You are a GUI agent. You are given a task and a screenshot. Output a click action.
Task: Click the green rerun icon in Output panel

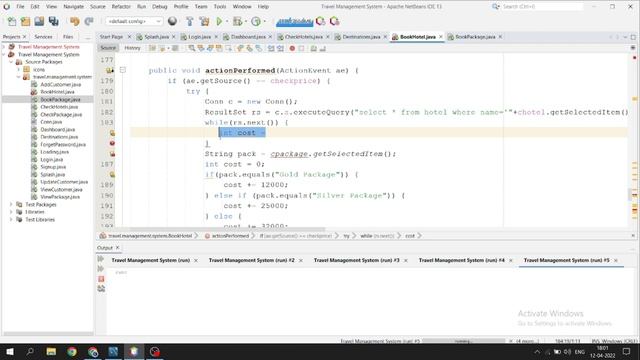(101, 259)
